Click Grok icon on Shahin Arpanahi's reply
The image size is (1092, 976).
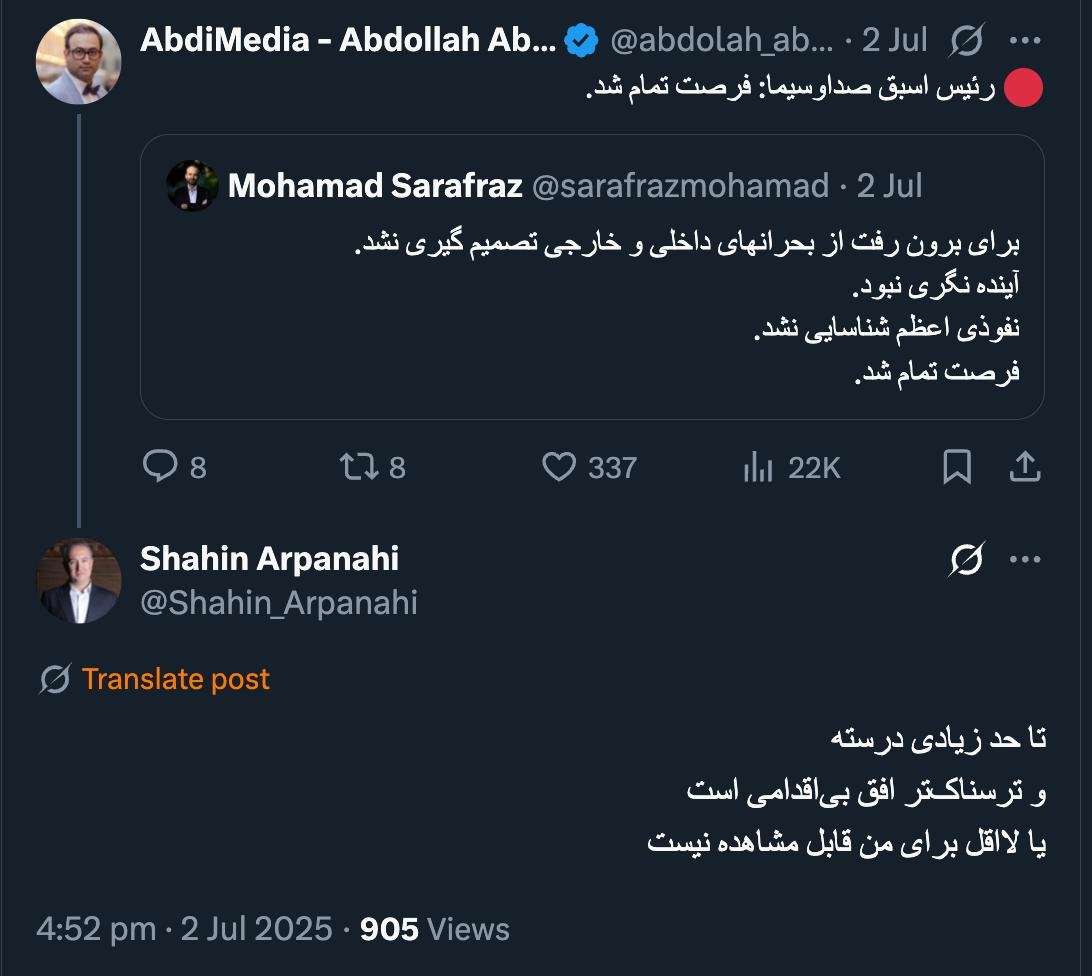click(x=967, y=560)
